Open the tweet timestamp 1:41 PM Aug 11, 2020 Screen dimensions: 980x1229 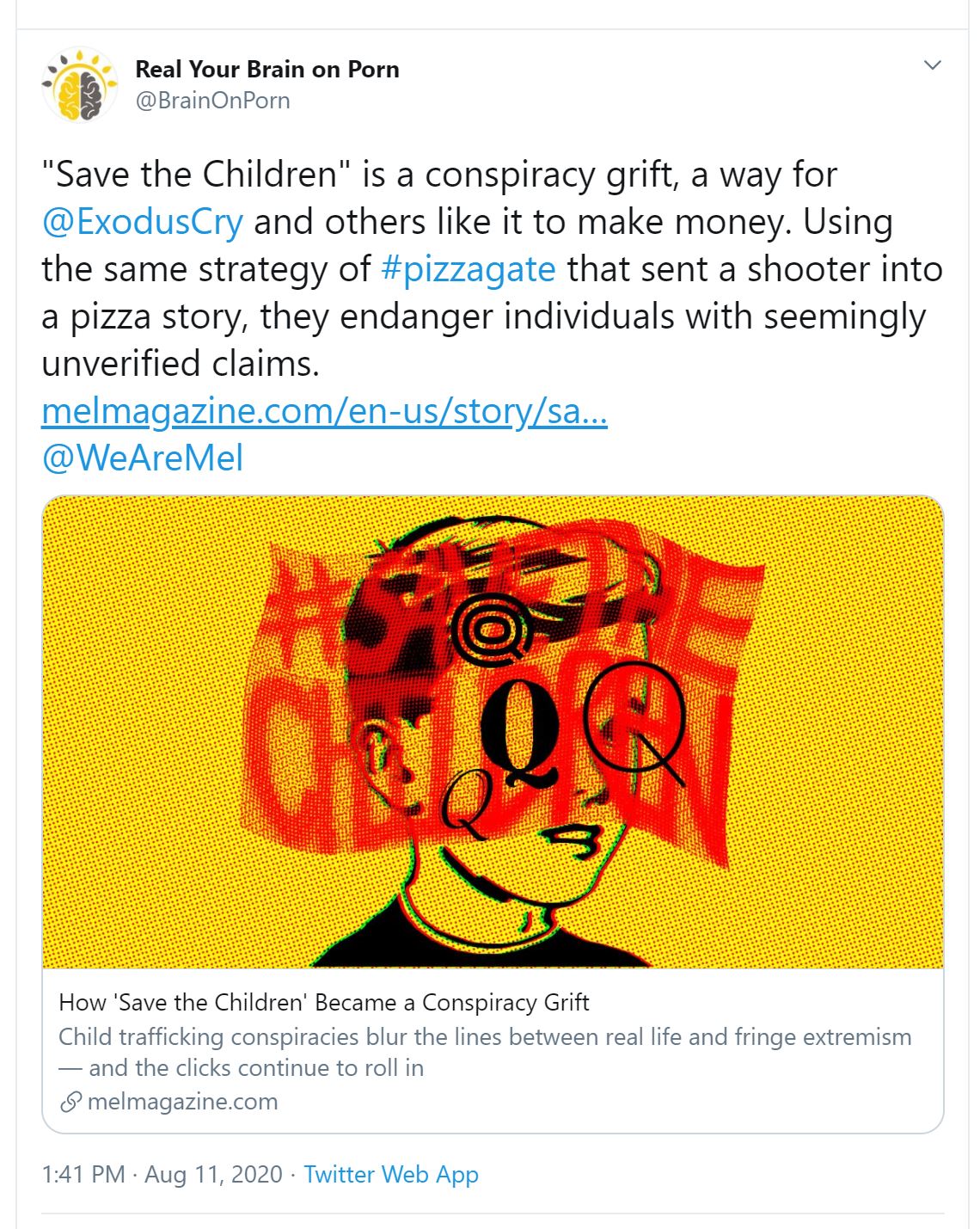point(162,1174)
